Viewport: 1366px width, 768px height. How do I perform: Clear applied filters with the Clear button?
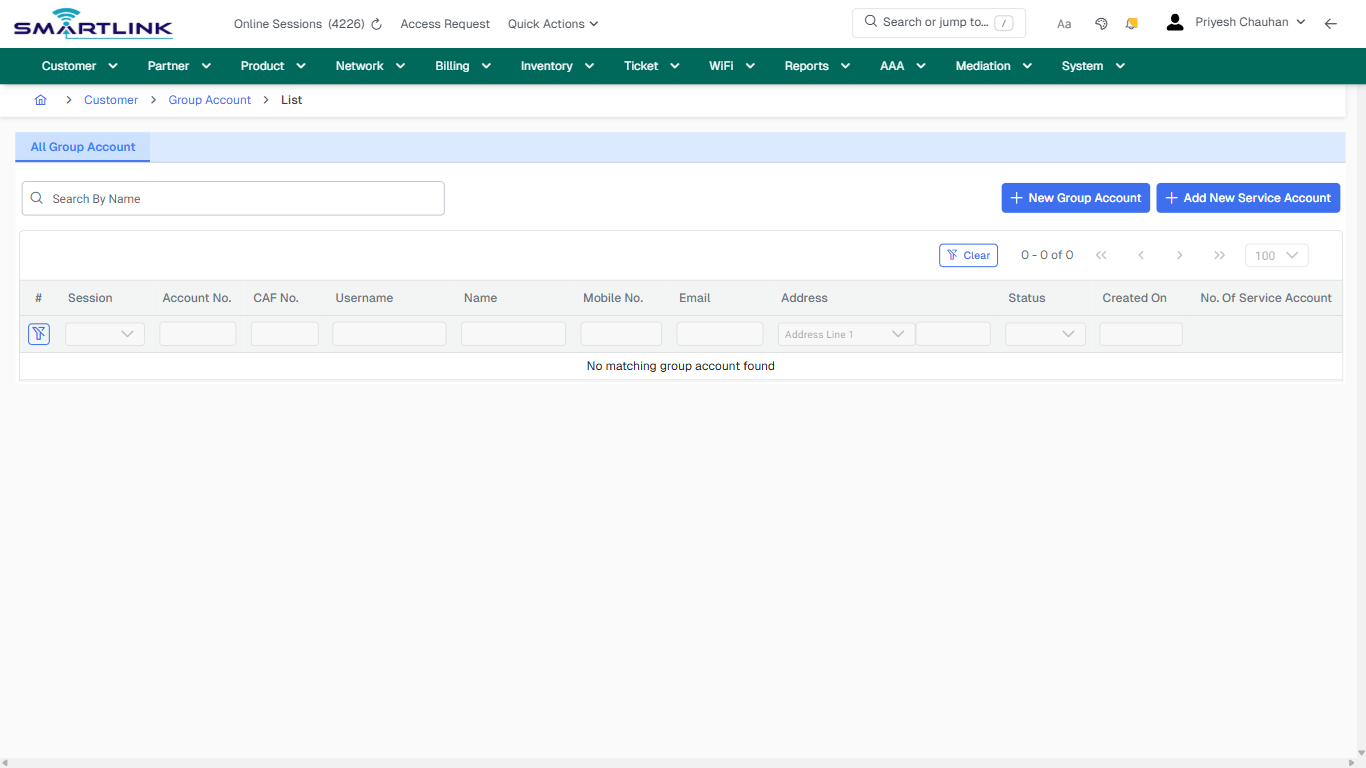(x=968, y=255)
